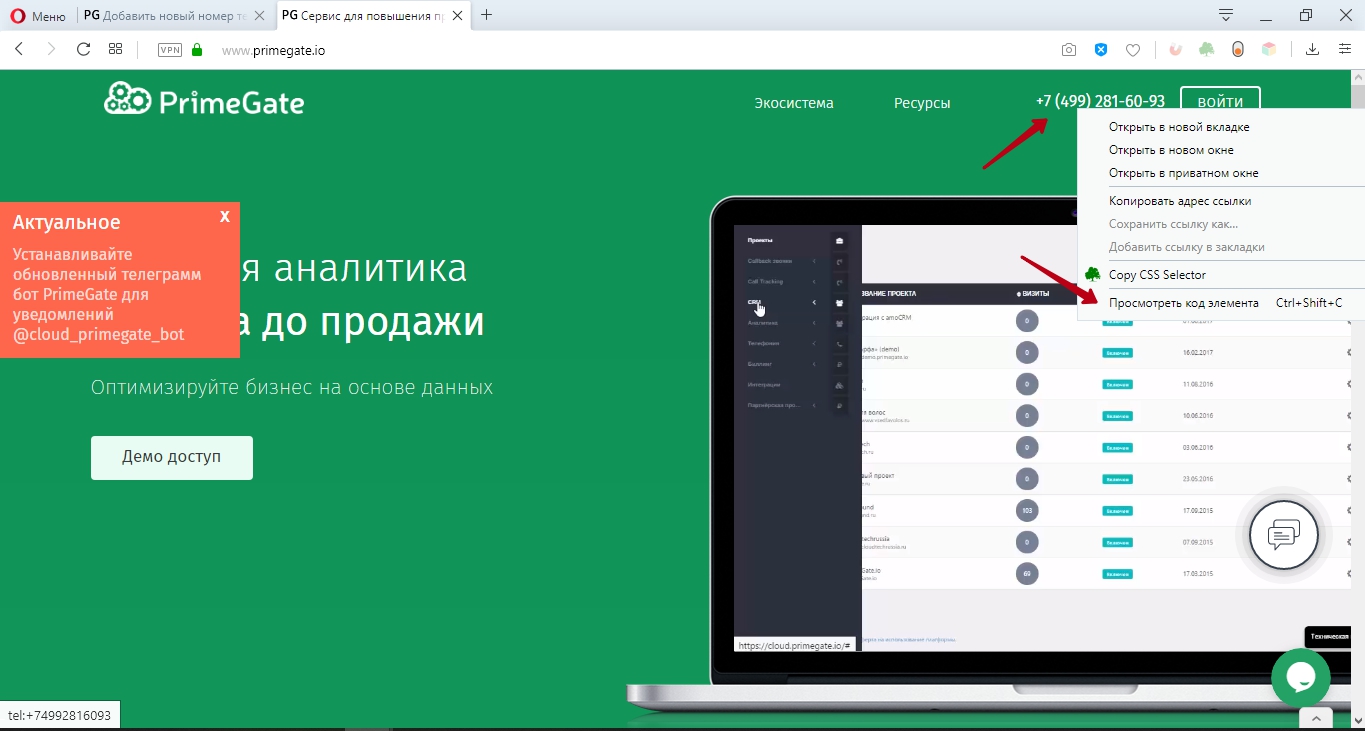Click the PrimeGate logo
Screen dimensions: 1365x731
[204, 99]
